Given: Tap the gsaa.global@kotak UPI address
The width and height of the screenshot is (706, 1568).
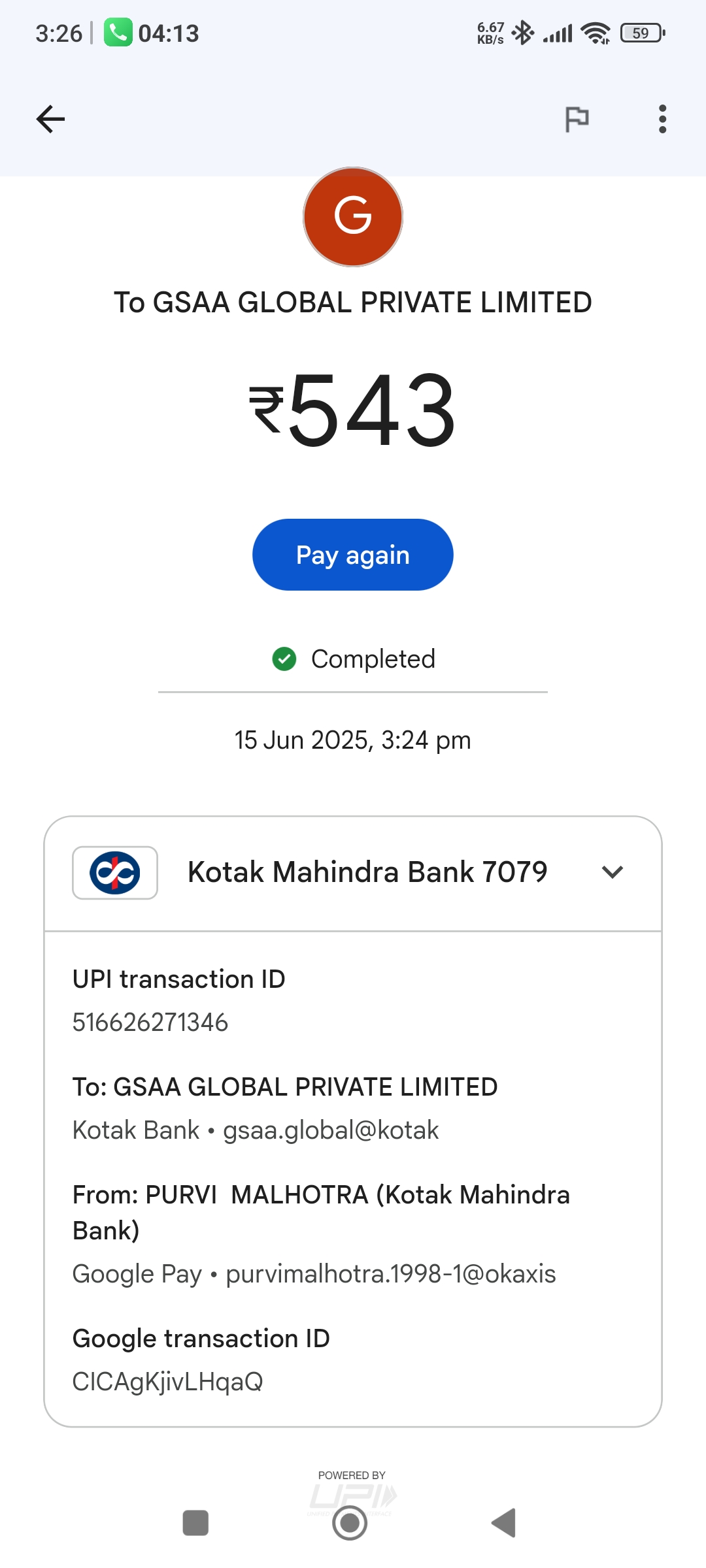Looking at the screenshot, I should [331, 1130].
